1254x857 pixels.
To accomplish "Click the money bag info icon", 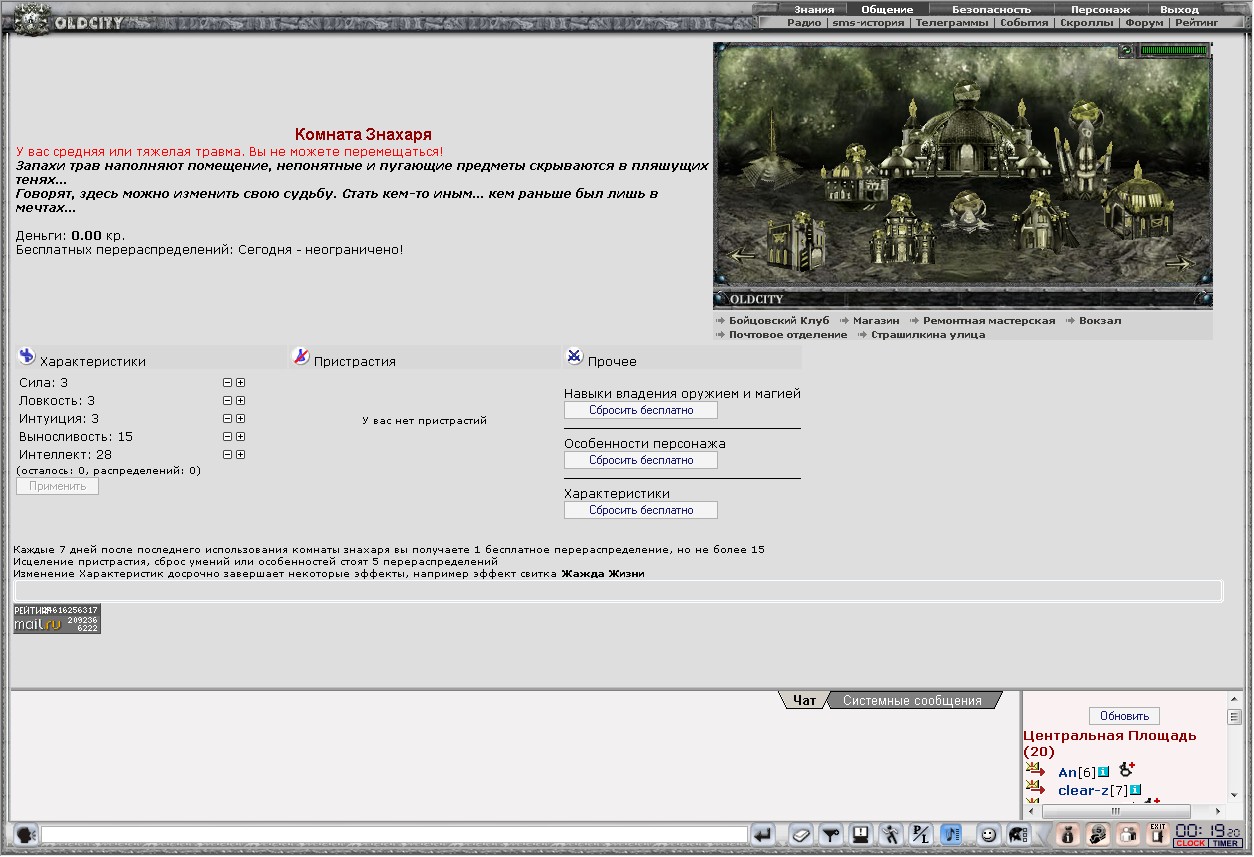I will click(x=1067, y=834).
